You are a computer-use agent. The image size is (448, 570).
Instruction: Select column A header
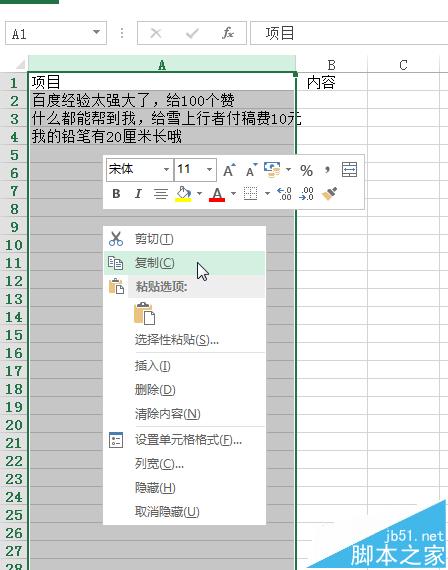point(162,65)
